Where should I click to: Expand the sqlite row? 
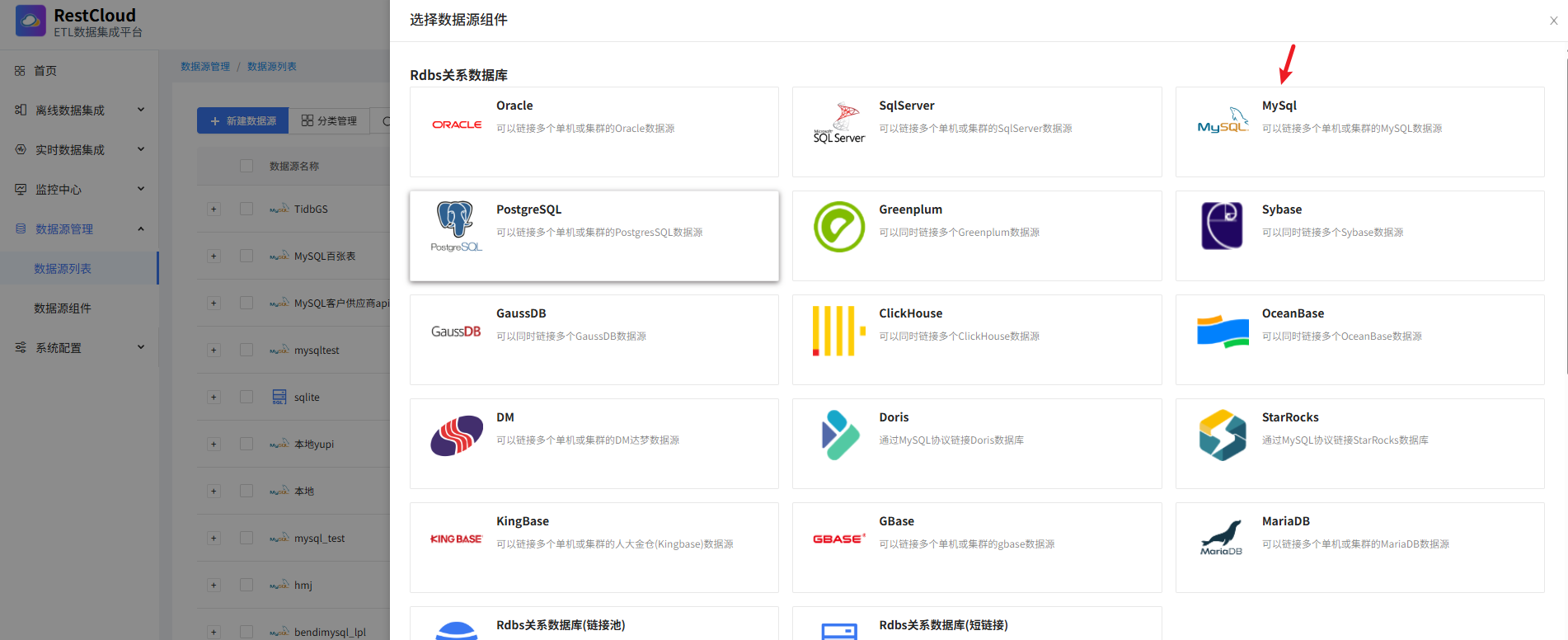[x=214, y=397]
